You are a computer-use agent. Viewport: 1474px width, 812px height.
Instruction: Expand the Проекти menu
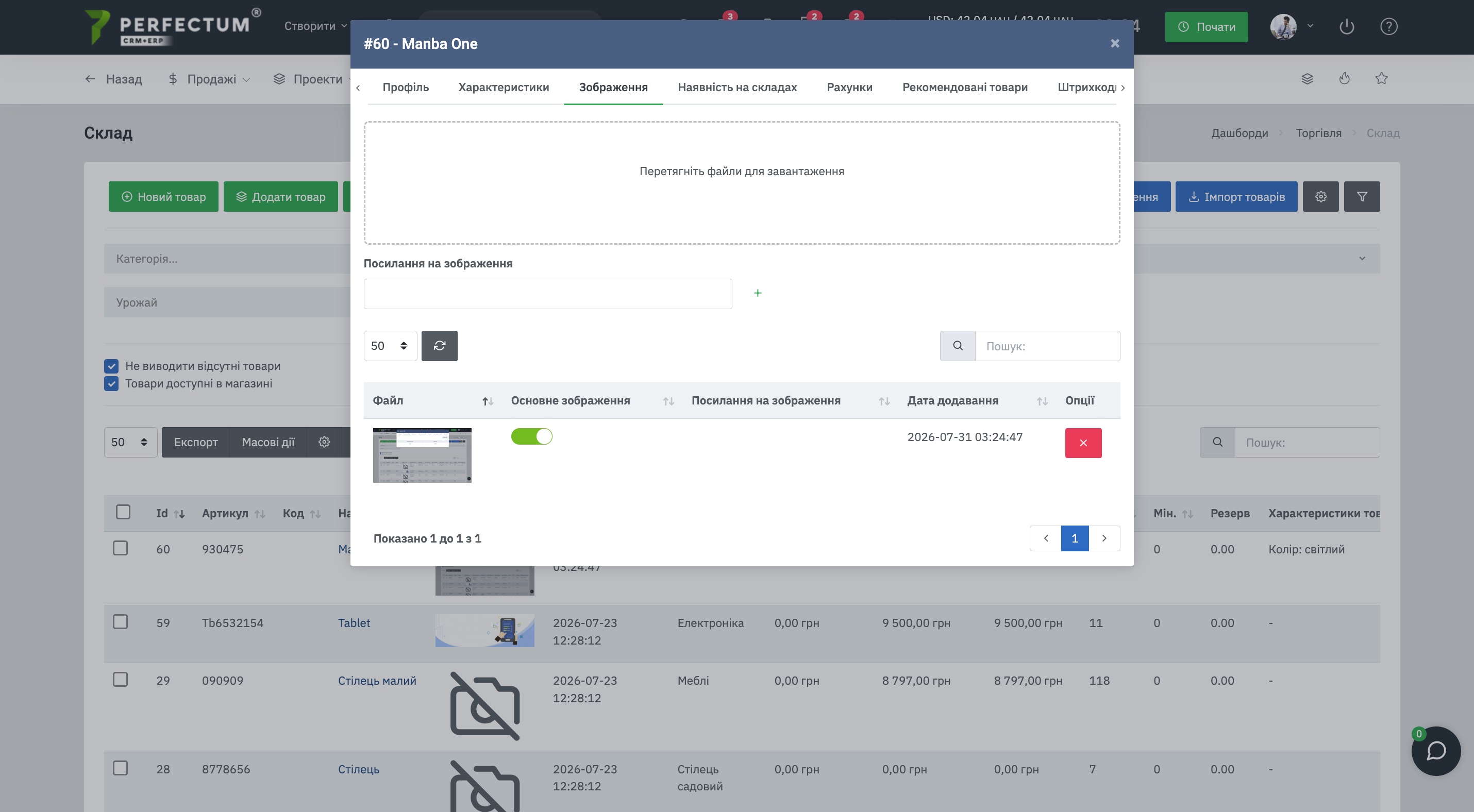click(x=312, y=79)
